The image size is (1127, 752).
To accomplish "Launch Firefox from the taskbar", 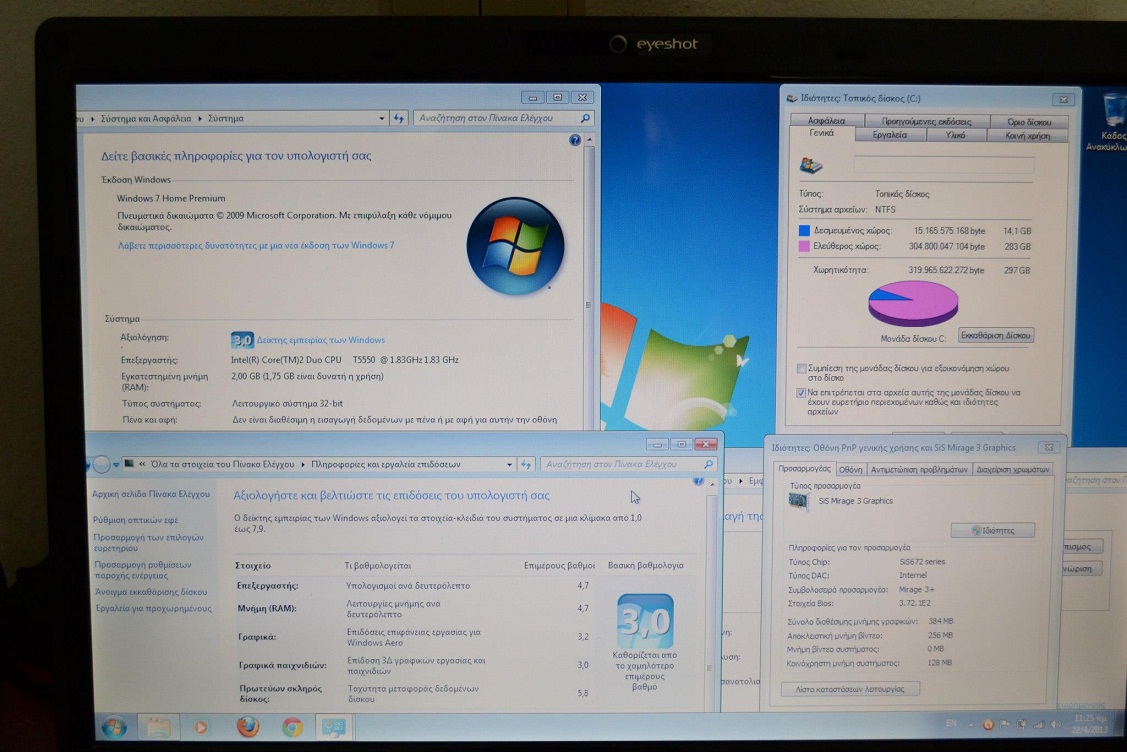I will pyautogui.click(x=248, y=727).
